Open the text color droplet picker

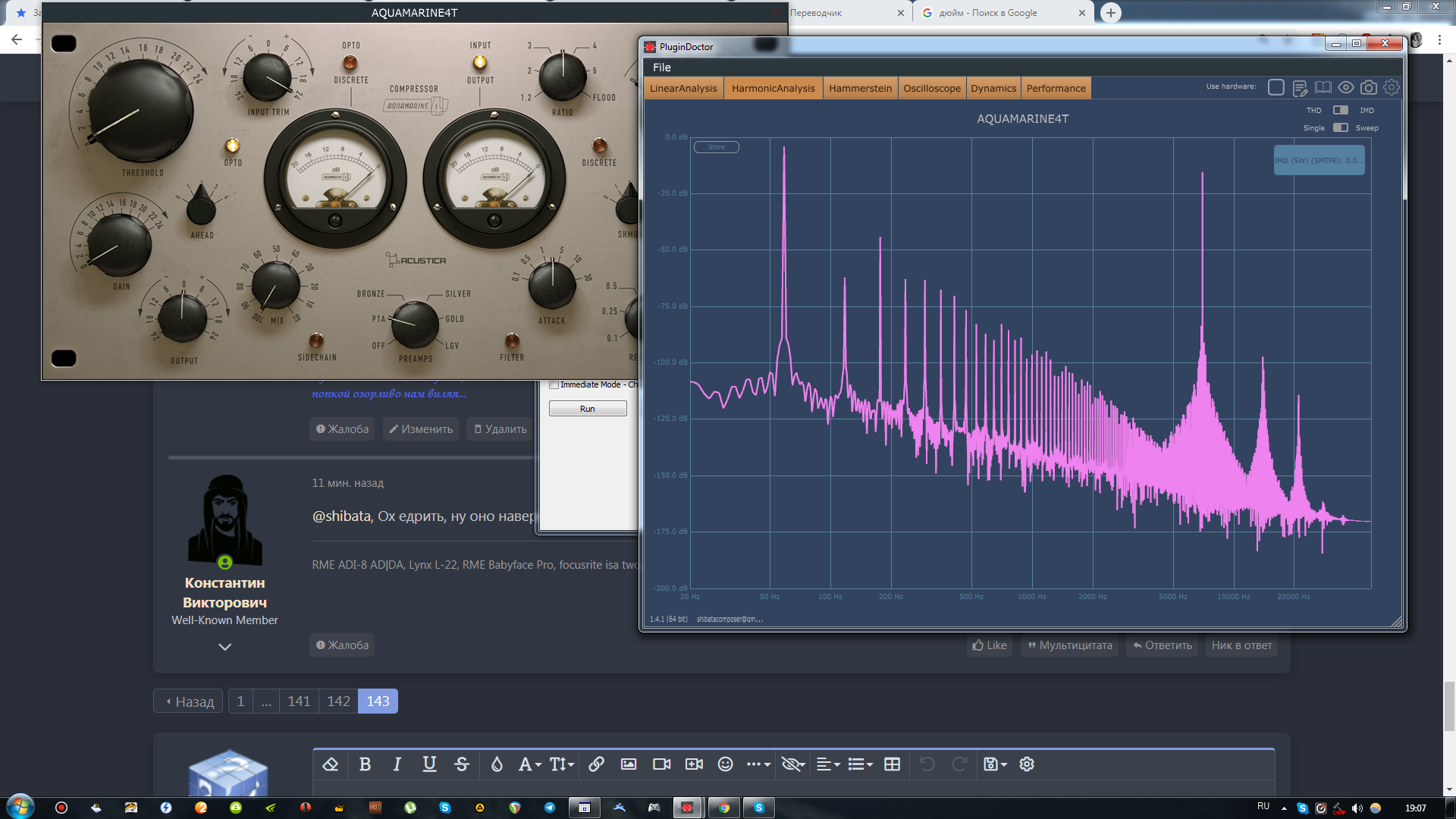(497, 764)
